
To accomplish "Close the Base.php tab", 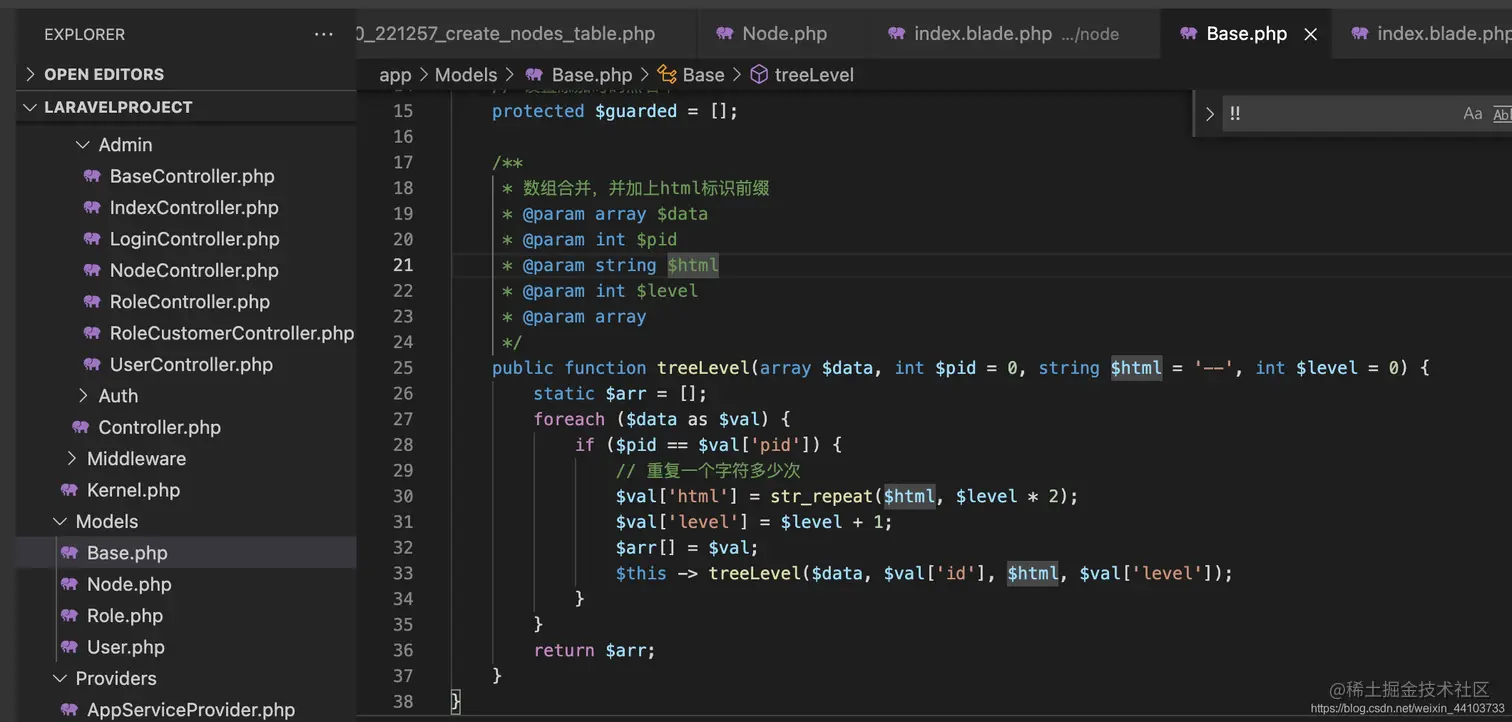I will coord(1311,34).
